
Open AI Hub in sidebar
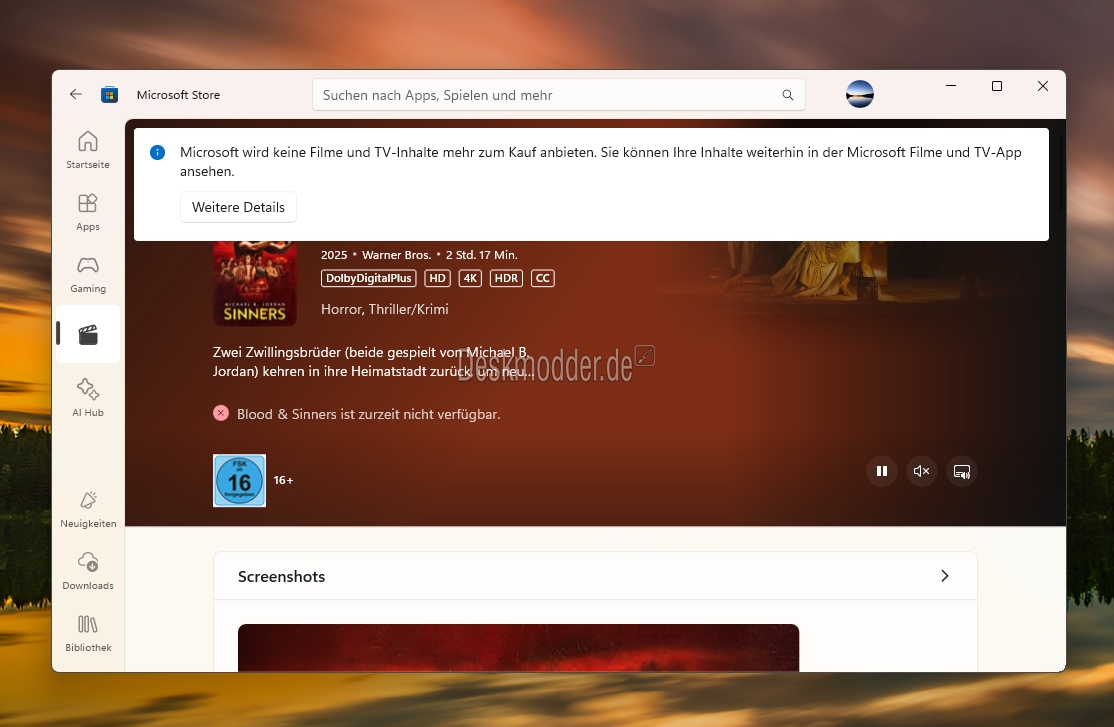tap(88, 398)
